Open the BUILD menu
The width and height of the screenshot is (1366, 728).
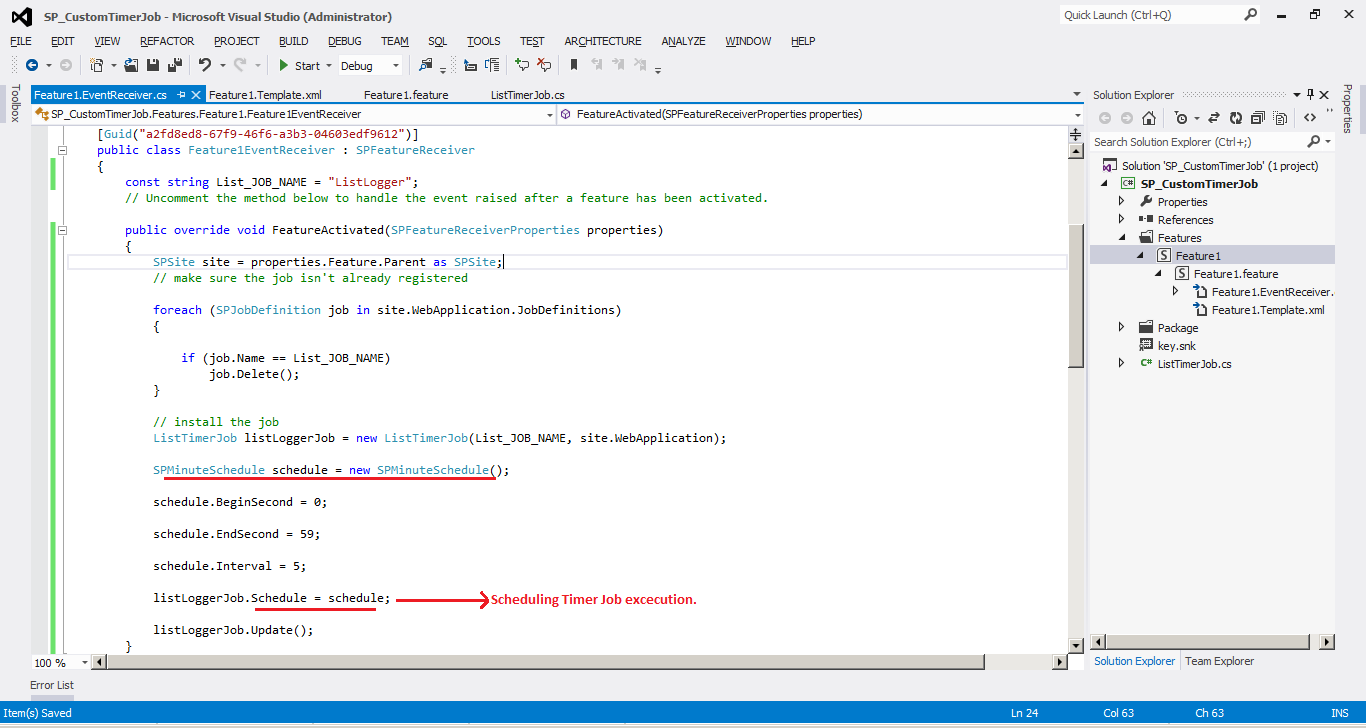point(293,41)
